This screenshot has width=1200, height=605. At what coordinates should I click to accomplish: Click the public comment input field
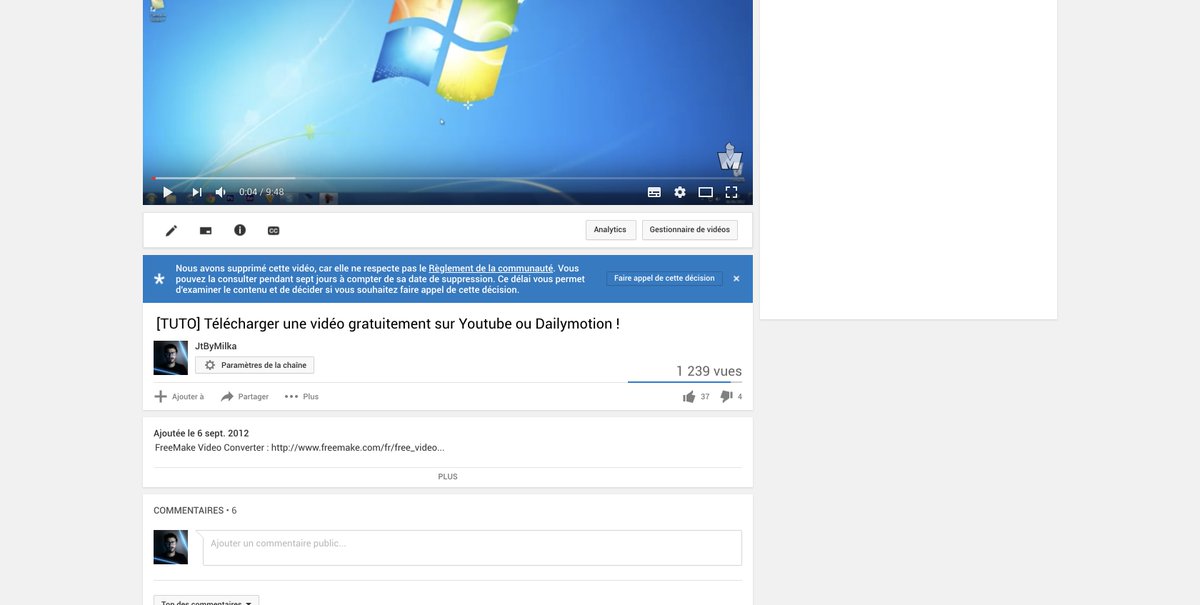tap(473, 548)
